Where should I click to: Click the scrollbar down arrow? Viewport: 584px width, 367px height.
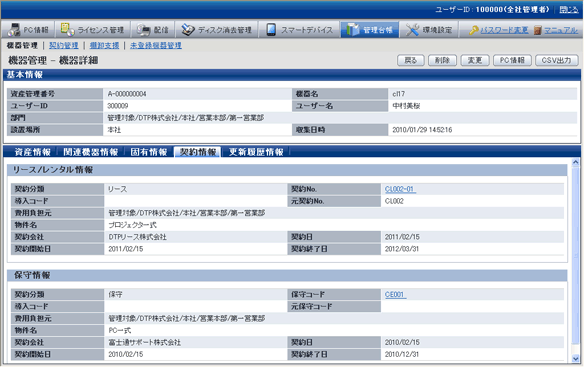575,358
